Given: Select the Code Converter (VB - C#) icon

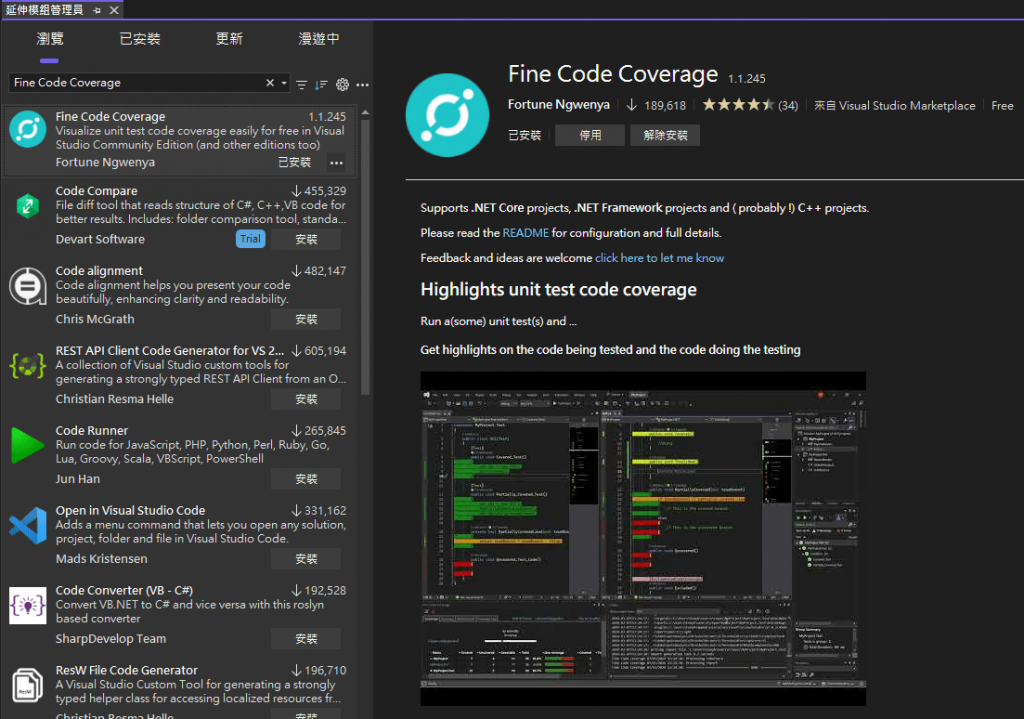Looking at the screenshot, I should [27, 605].
